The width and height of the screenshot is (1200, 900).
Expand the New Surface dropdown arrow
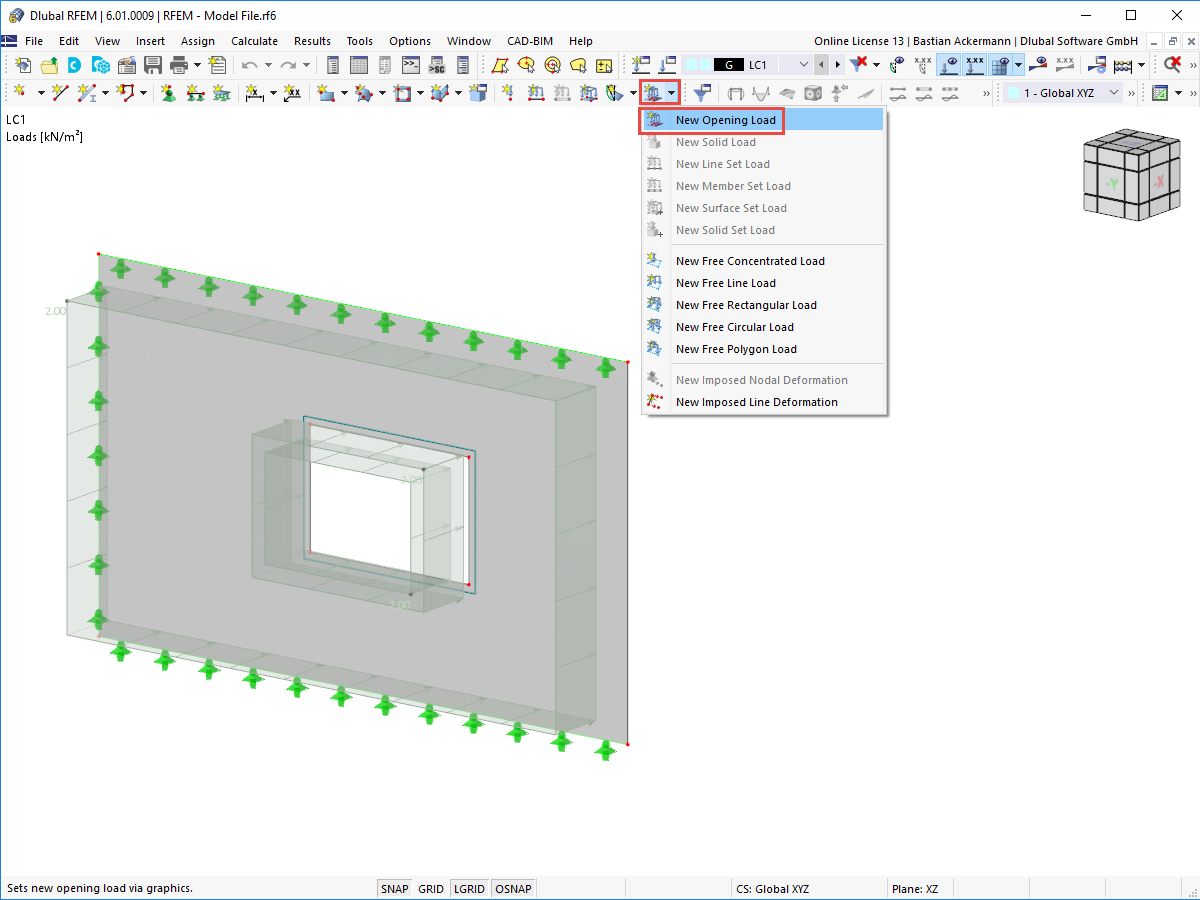[344, 93]
